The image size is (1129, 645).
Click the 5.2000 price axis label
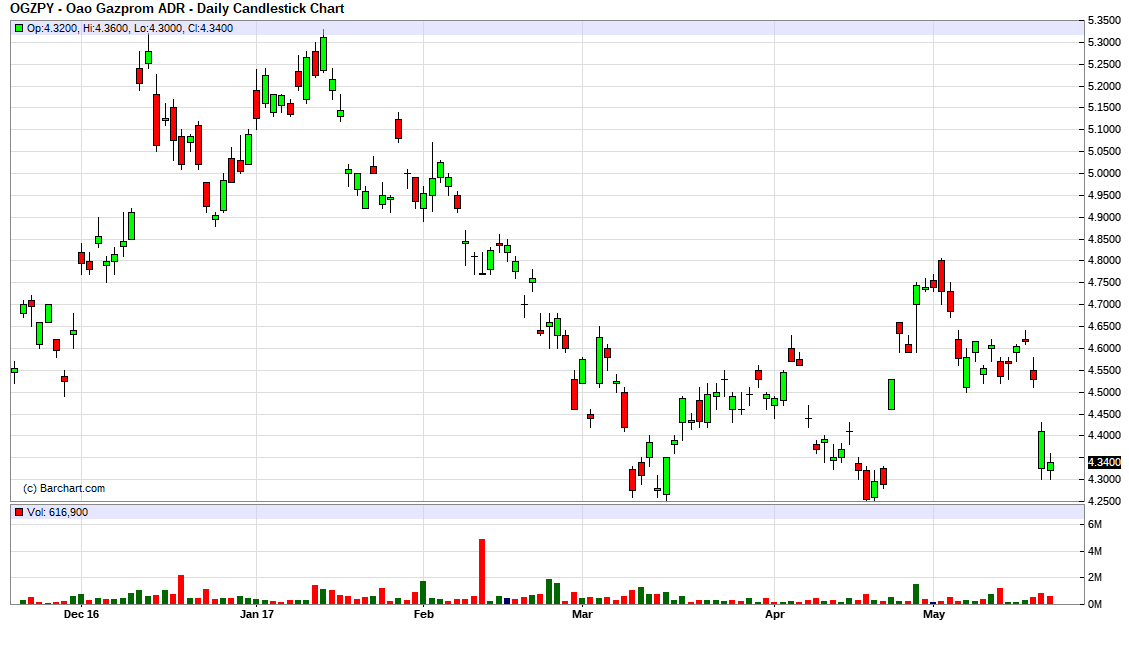tap(1105, 86)
